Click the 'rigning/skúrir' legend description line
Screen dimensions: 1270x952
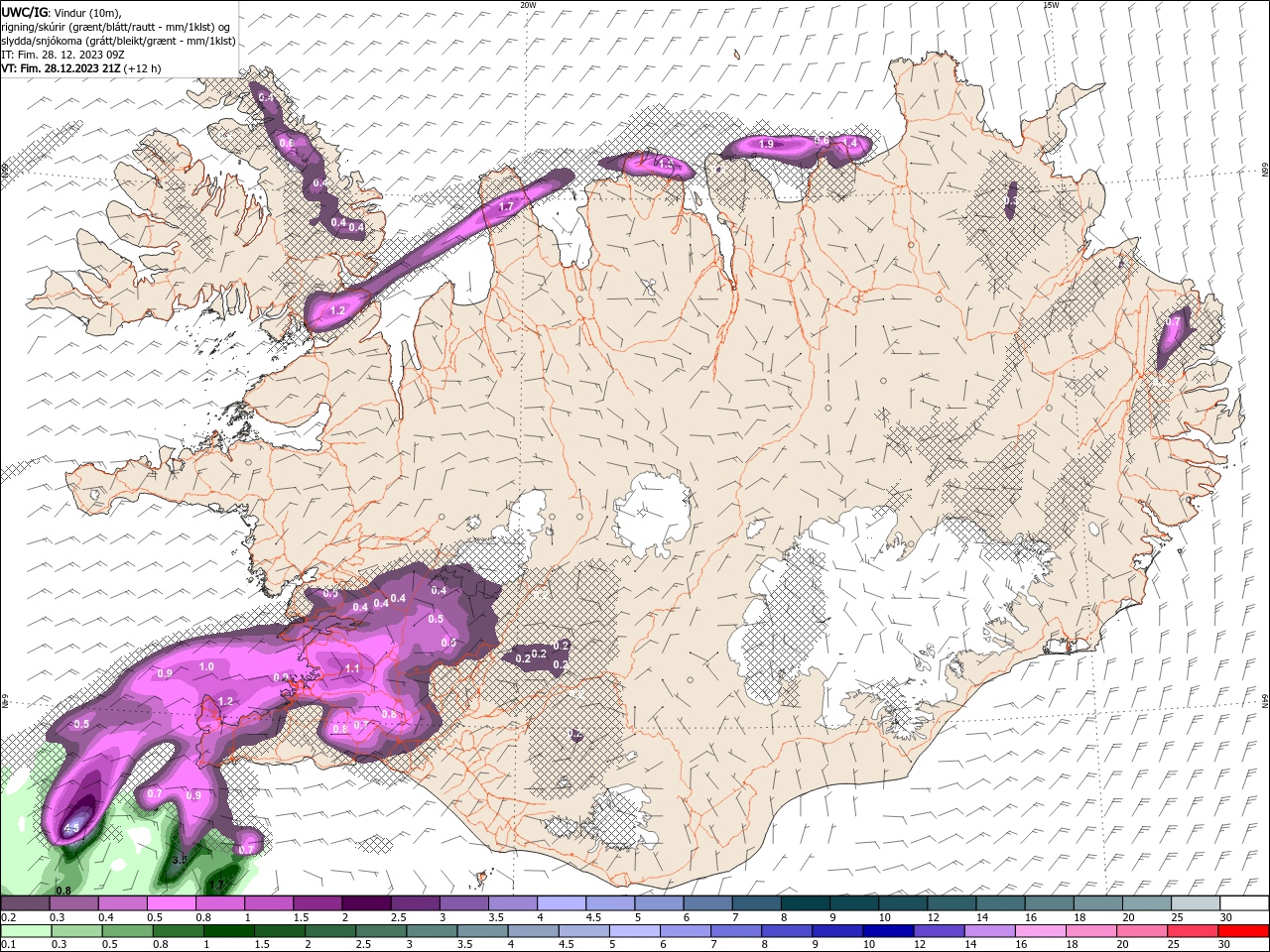(x=115, y=26)
